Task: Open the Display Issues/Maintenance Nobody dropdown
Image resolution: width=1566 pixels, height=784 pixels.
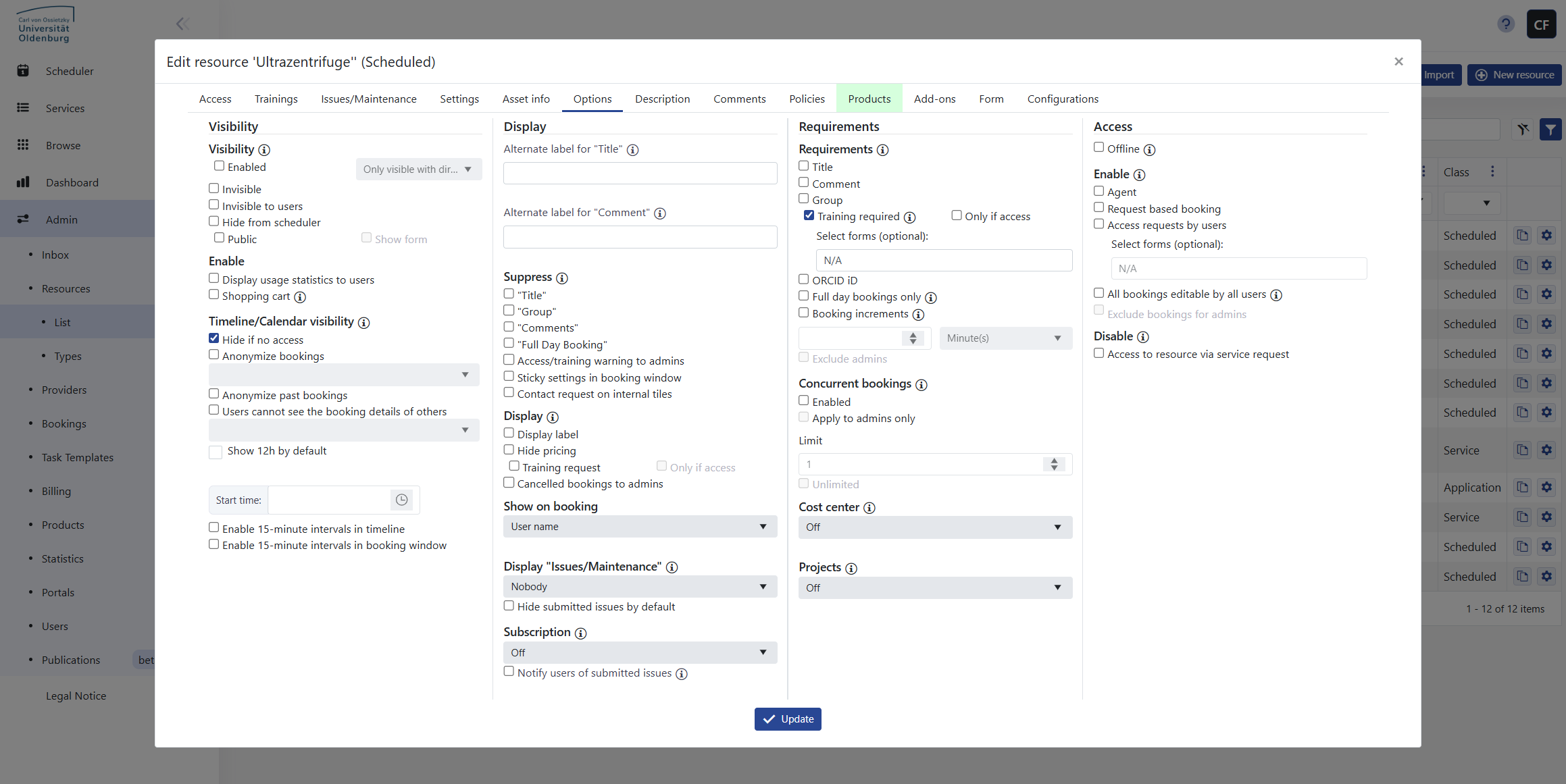Action: click(x=639, y=587)
